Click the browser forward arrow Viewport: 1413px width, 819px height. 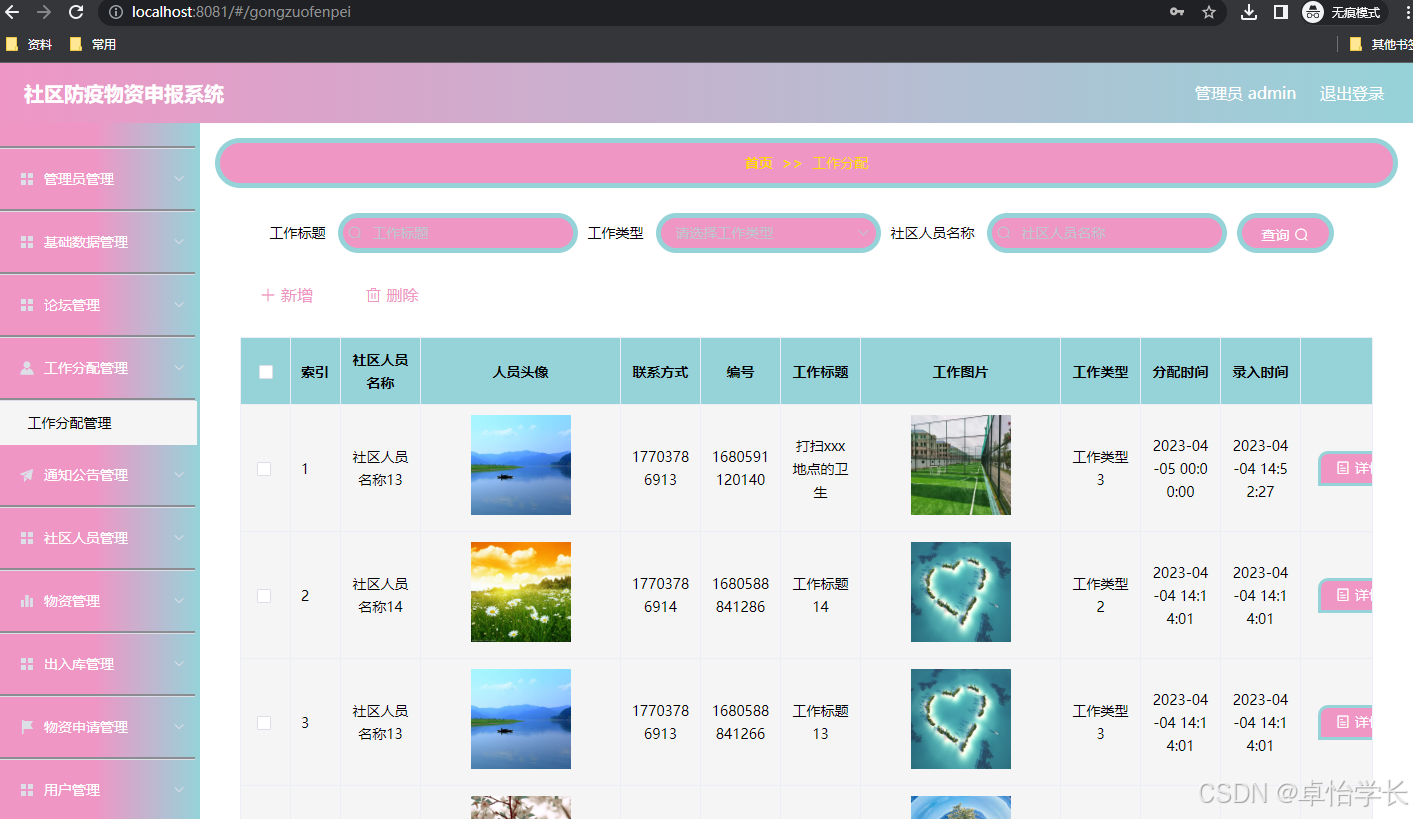[x=43, y=12]
